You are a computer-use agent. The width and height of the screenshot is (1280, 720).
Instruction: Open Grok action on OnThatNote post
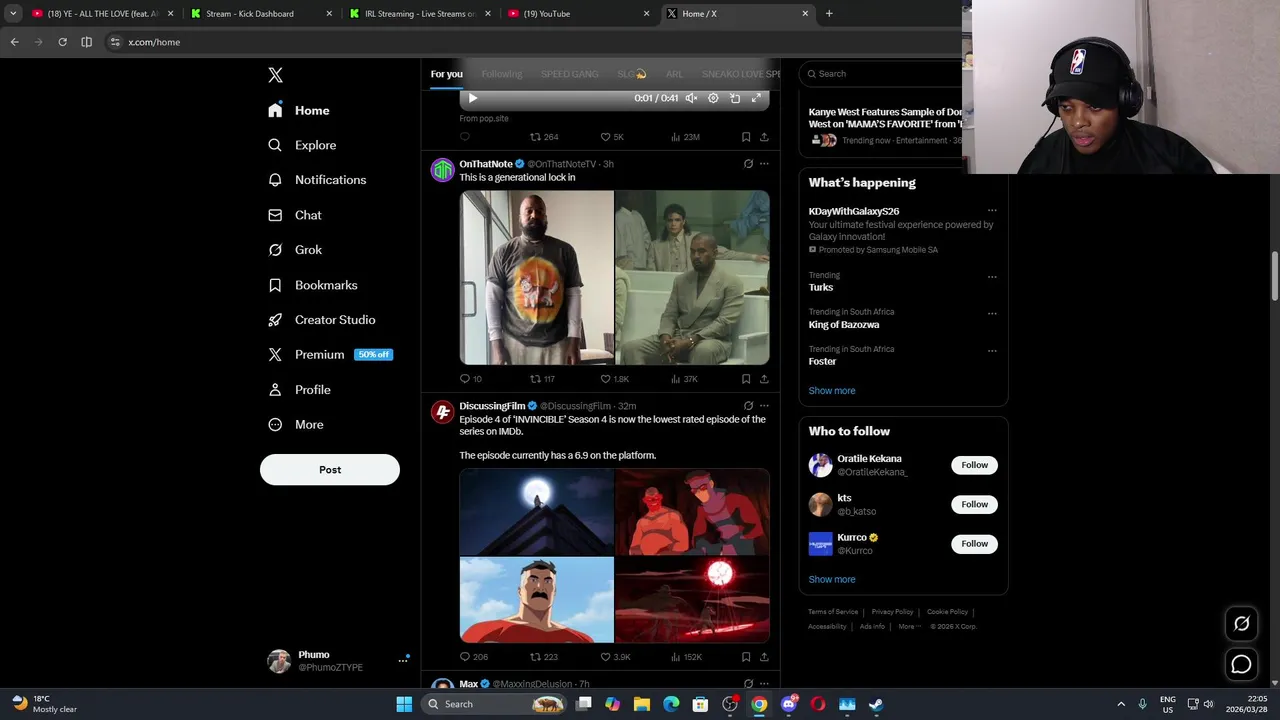pyautogui.click(x=748, y=164)
